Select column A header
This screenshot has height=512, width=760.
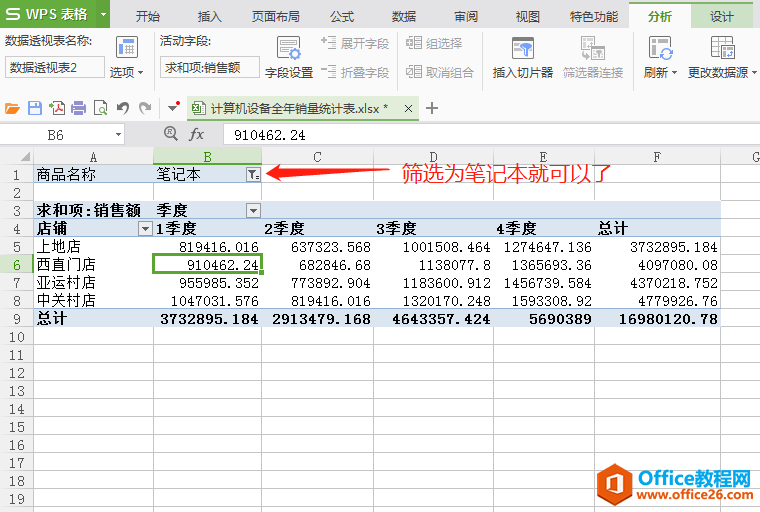click(94, 157)
